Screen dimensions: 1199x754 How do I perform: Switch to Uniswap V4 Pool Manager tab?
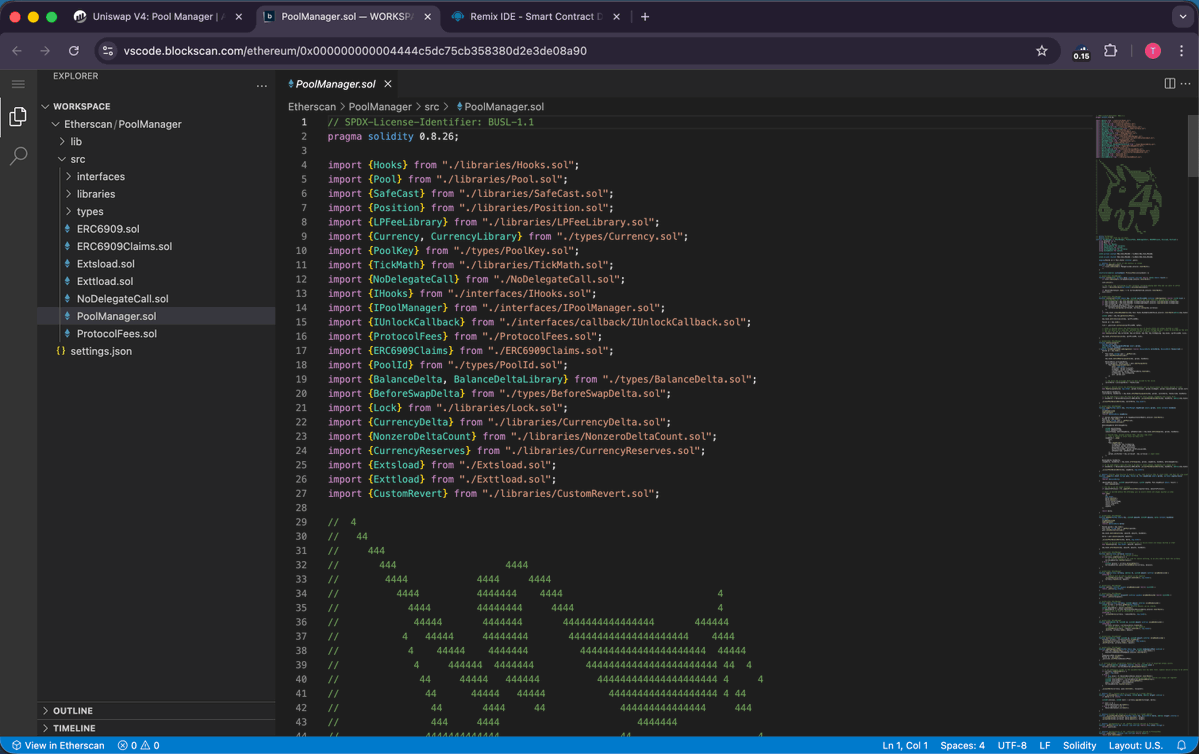click(x=157, y=17)
